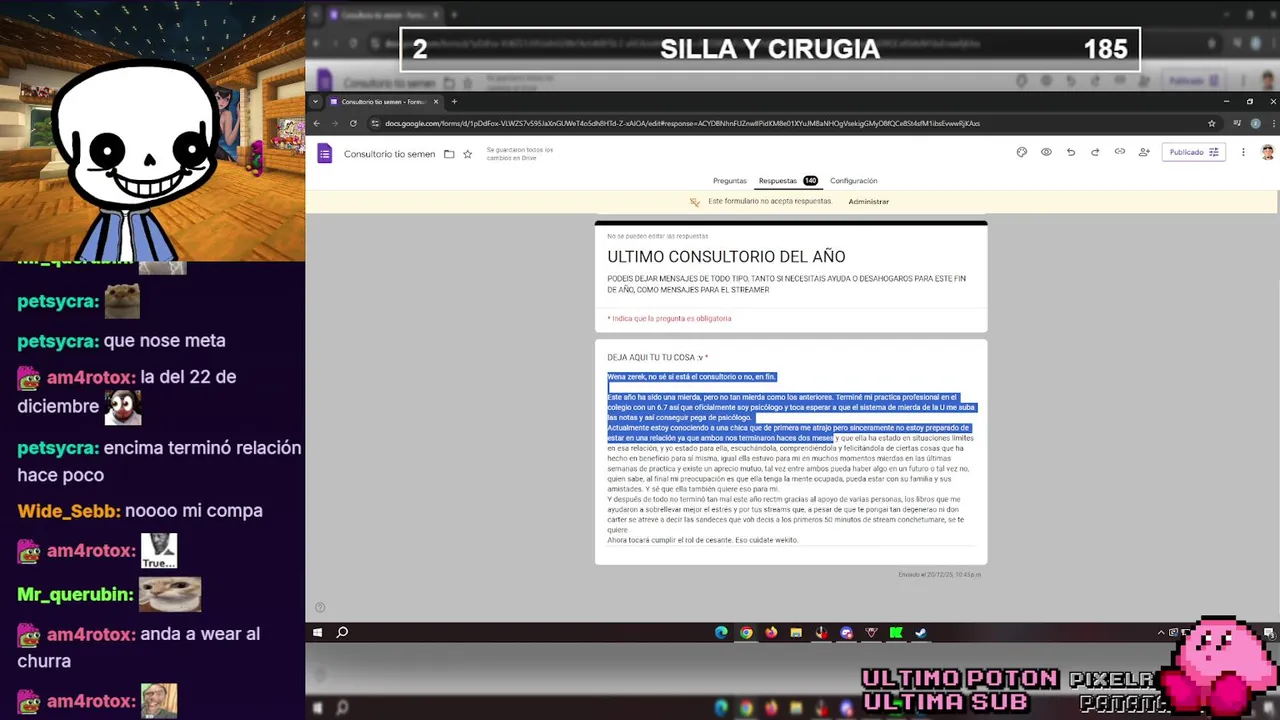
Task: Go back in Chrome
Action: [x=317, y=123]
